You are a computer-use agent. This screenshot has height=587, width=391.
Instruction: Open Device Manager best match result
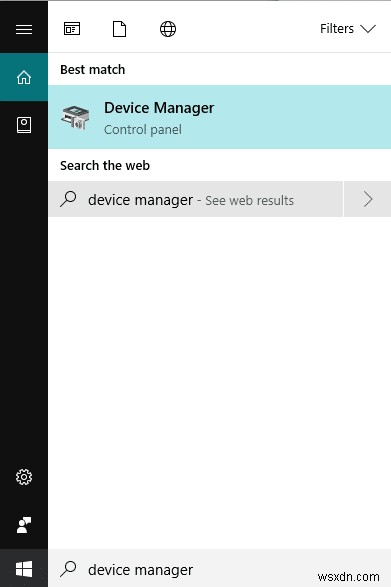point(219,117)
